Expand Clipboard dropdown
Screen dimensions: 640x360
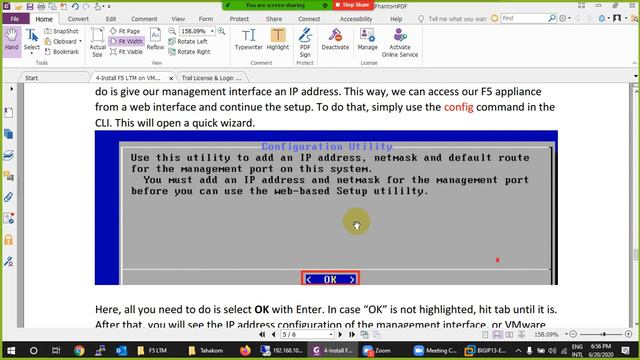80,42
